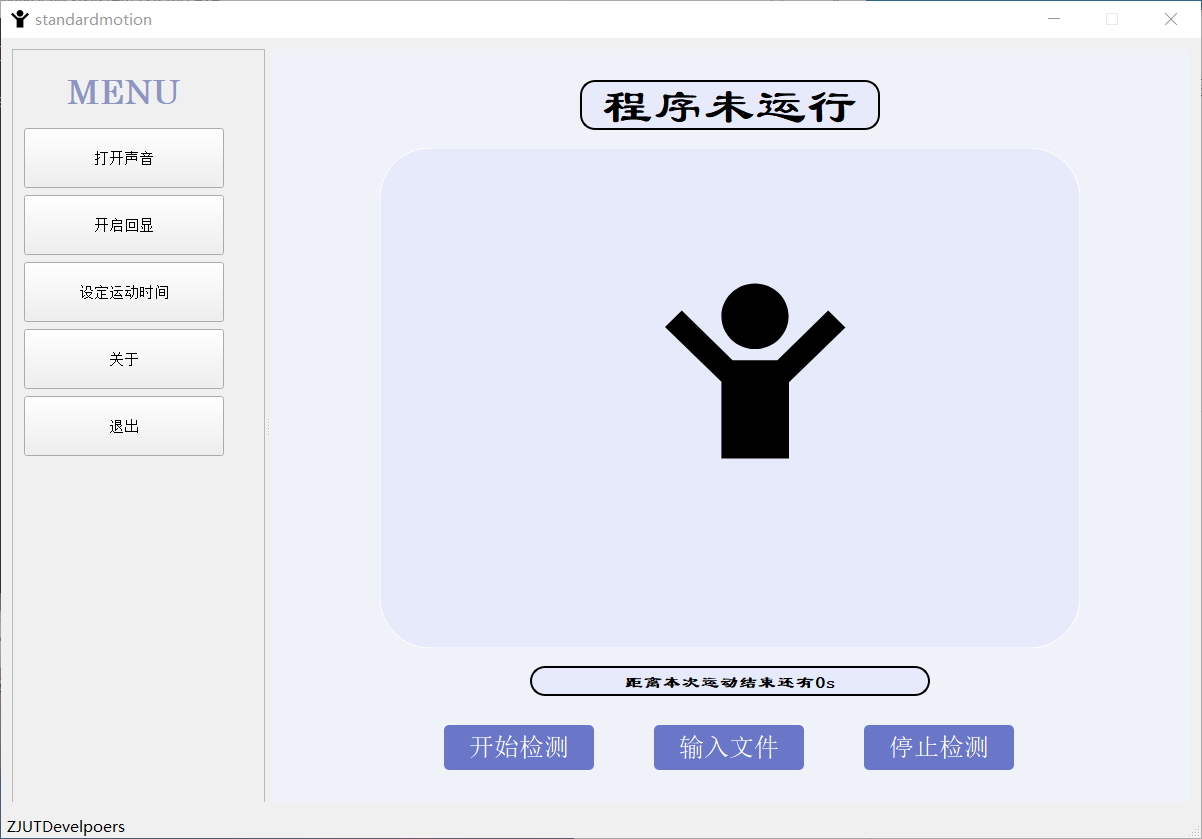Click the 退出 exit button

(124, 426)
